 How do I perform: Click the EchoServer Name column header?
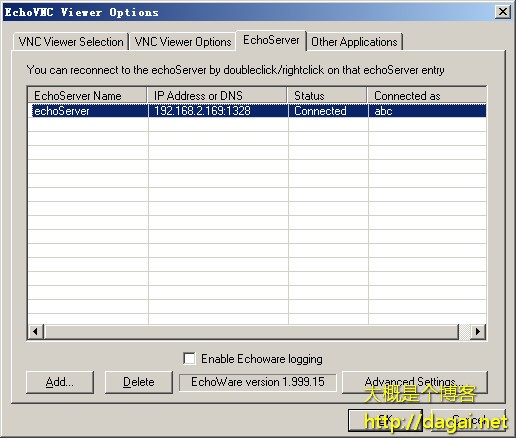tap(87, 96)
